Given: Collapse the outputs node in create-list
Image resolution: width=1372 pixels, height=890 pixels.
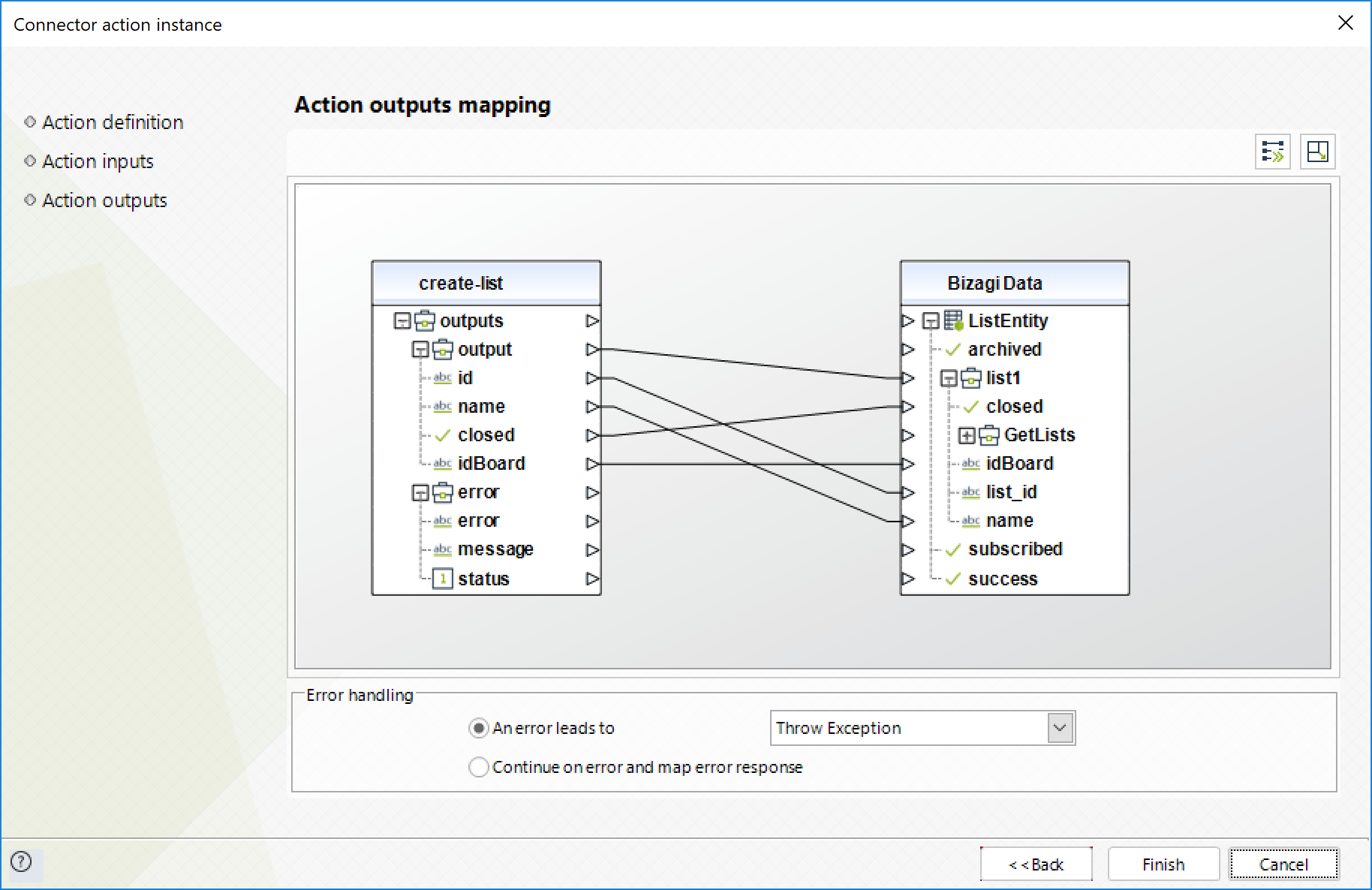Looking at the screenshot, I should point(402,321).
